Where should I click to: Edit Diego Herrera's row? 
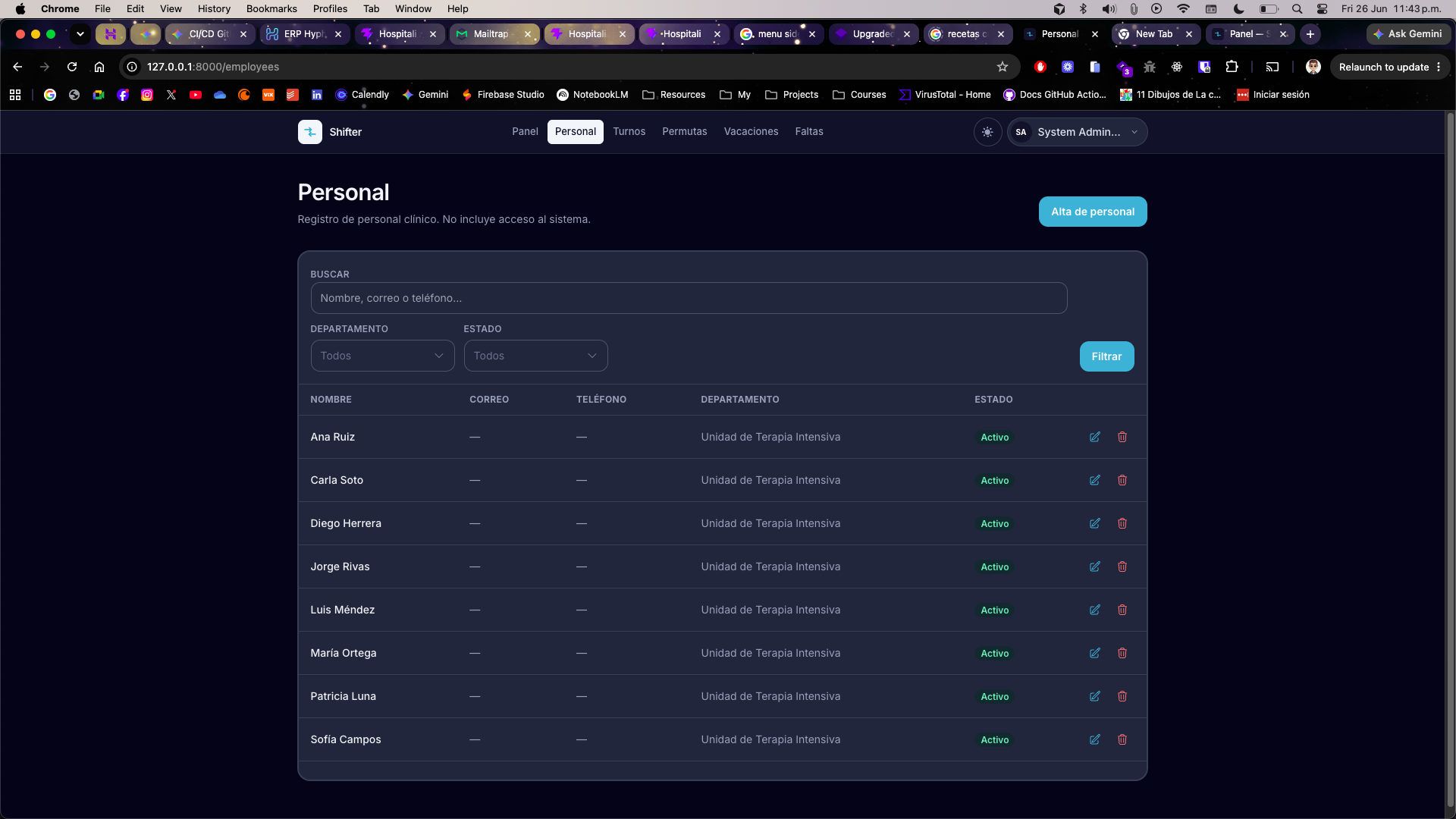1095,523
